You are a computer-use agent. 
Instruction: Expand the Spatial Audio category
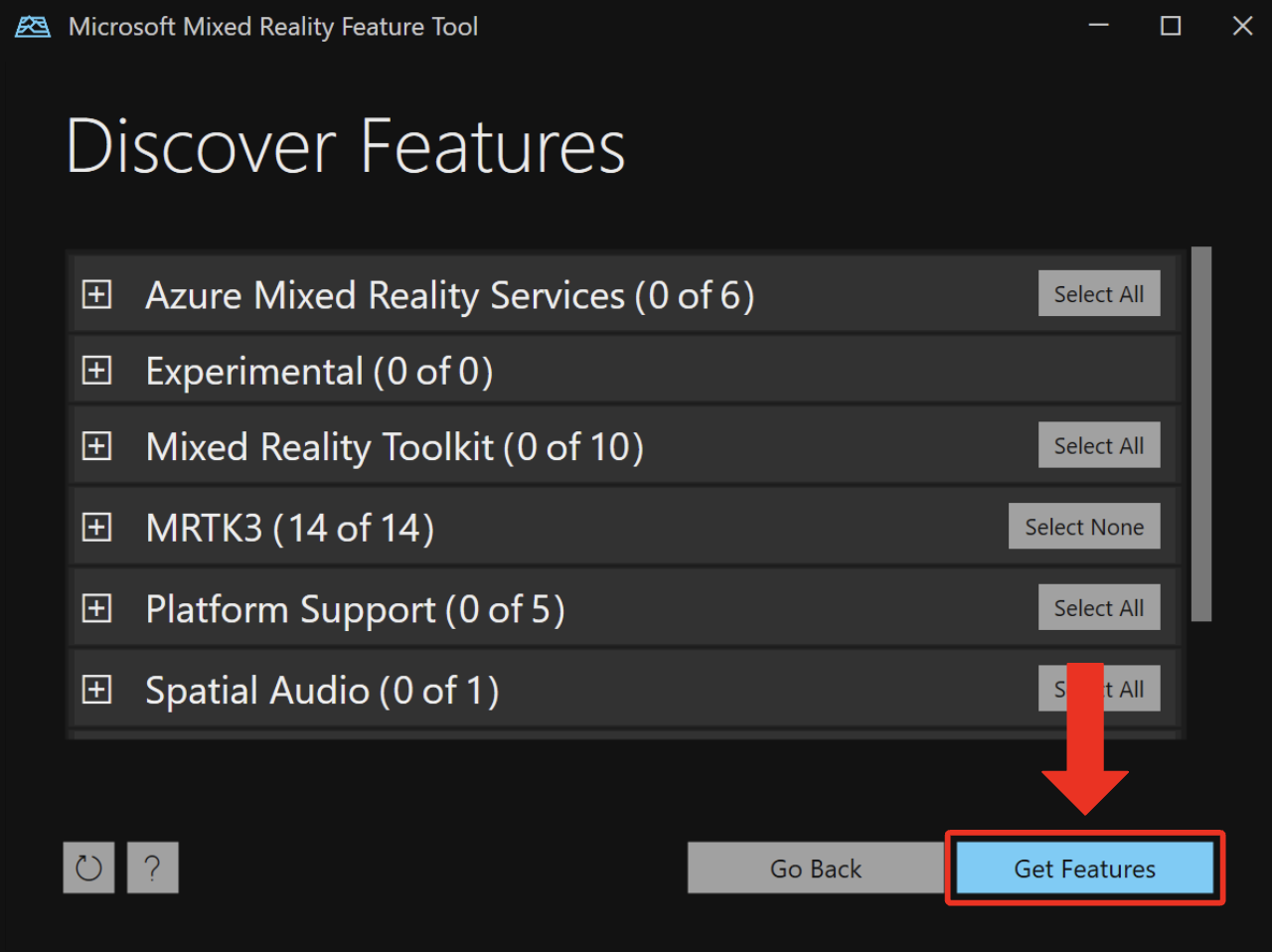(x=96, y=690)
